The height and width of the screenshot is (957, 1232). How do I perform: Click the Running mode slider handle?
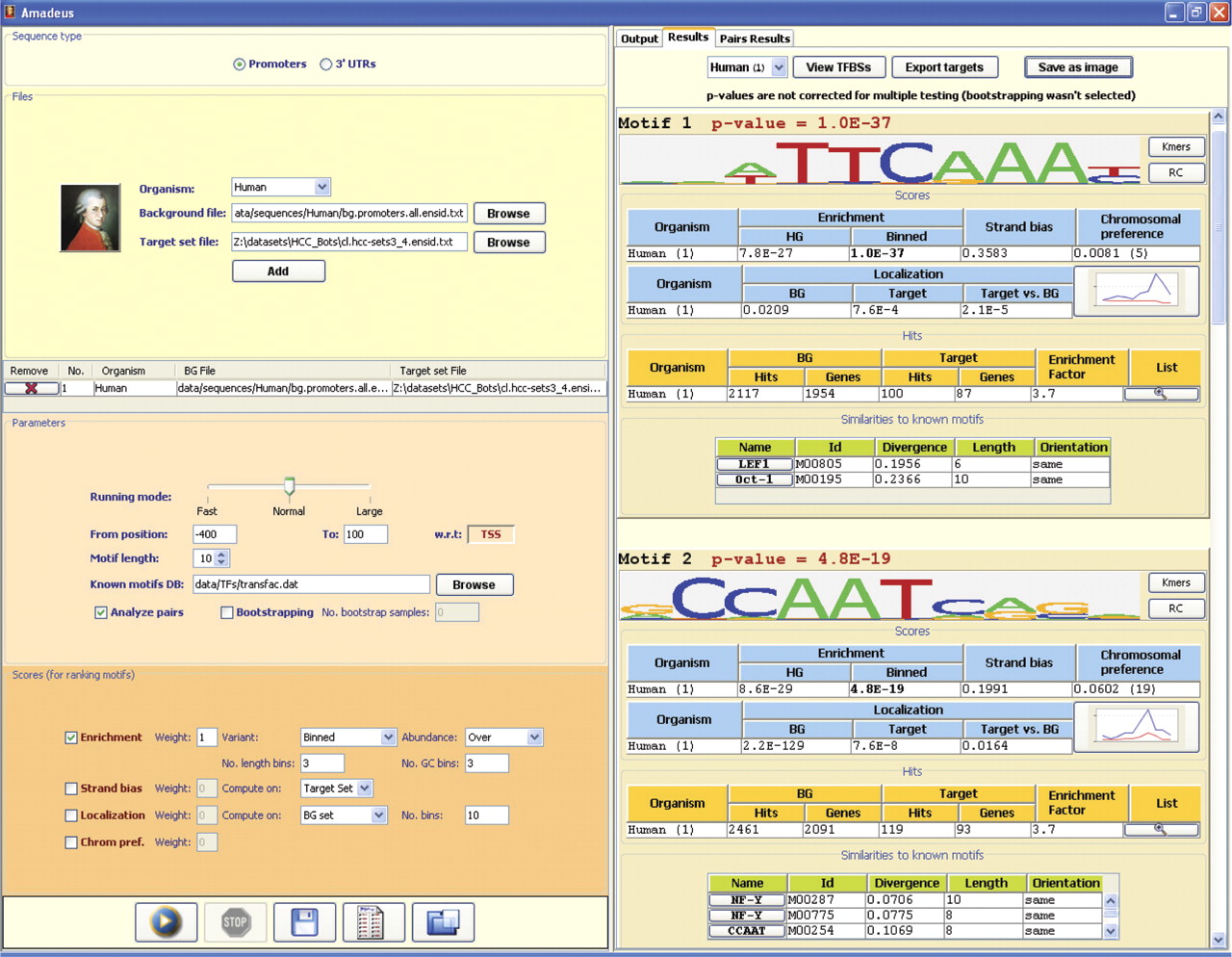tap(289, 486)
